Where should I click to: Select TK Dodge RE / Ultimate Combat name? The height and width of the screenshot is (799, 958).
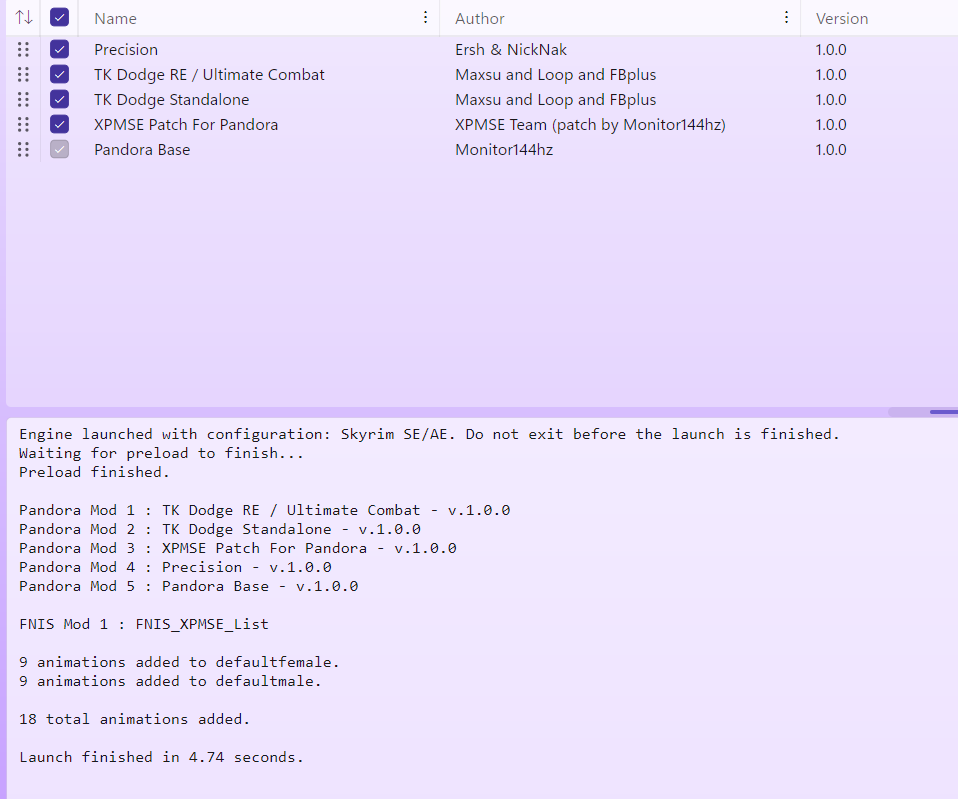point(209,75)
